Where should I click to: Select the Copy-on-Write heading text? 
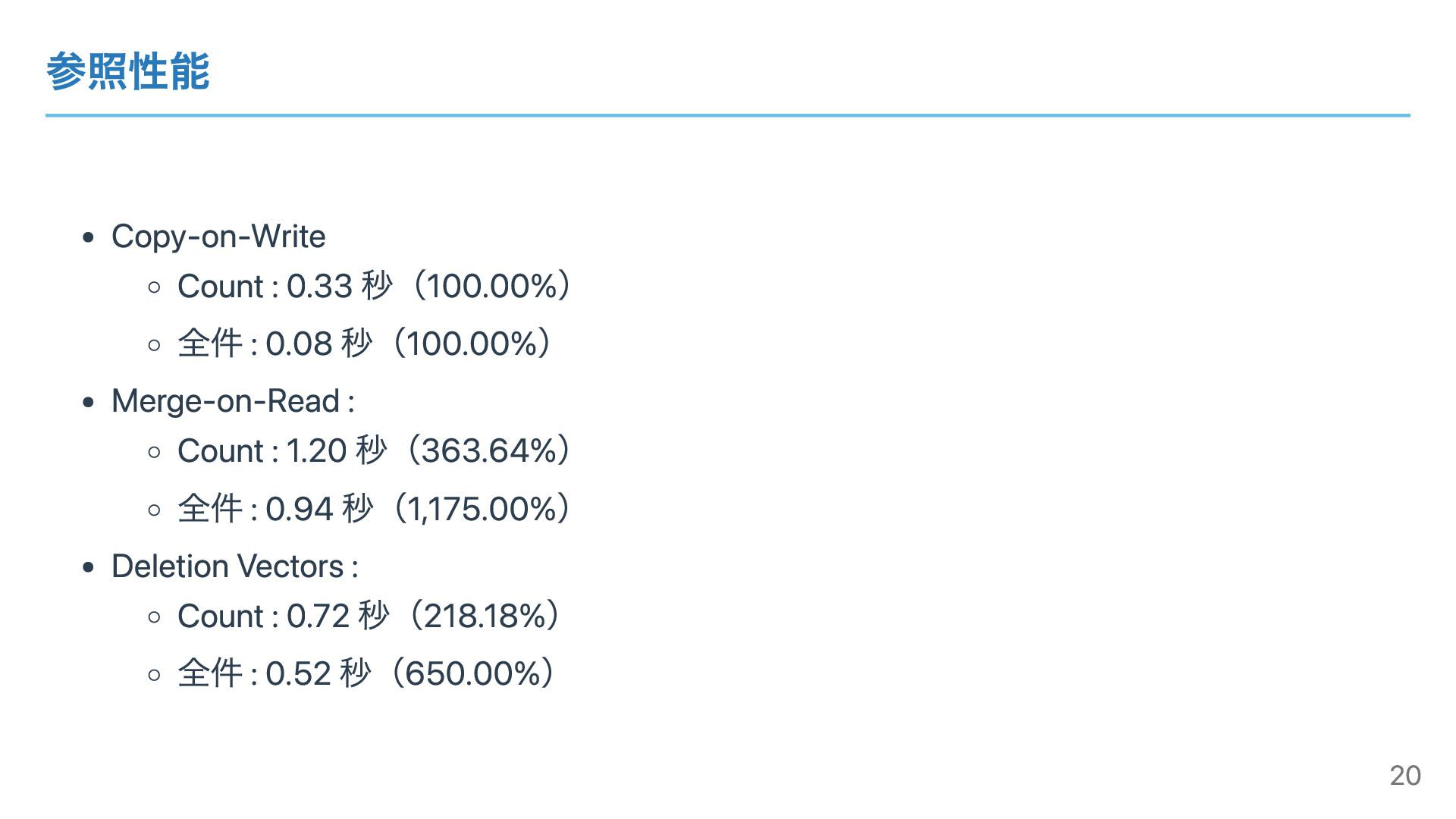(x=218, y=237)
